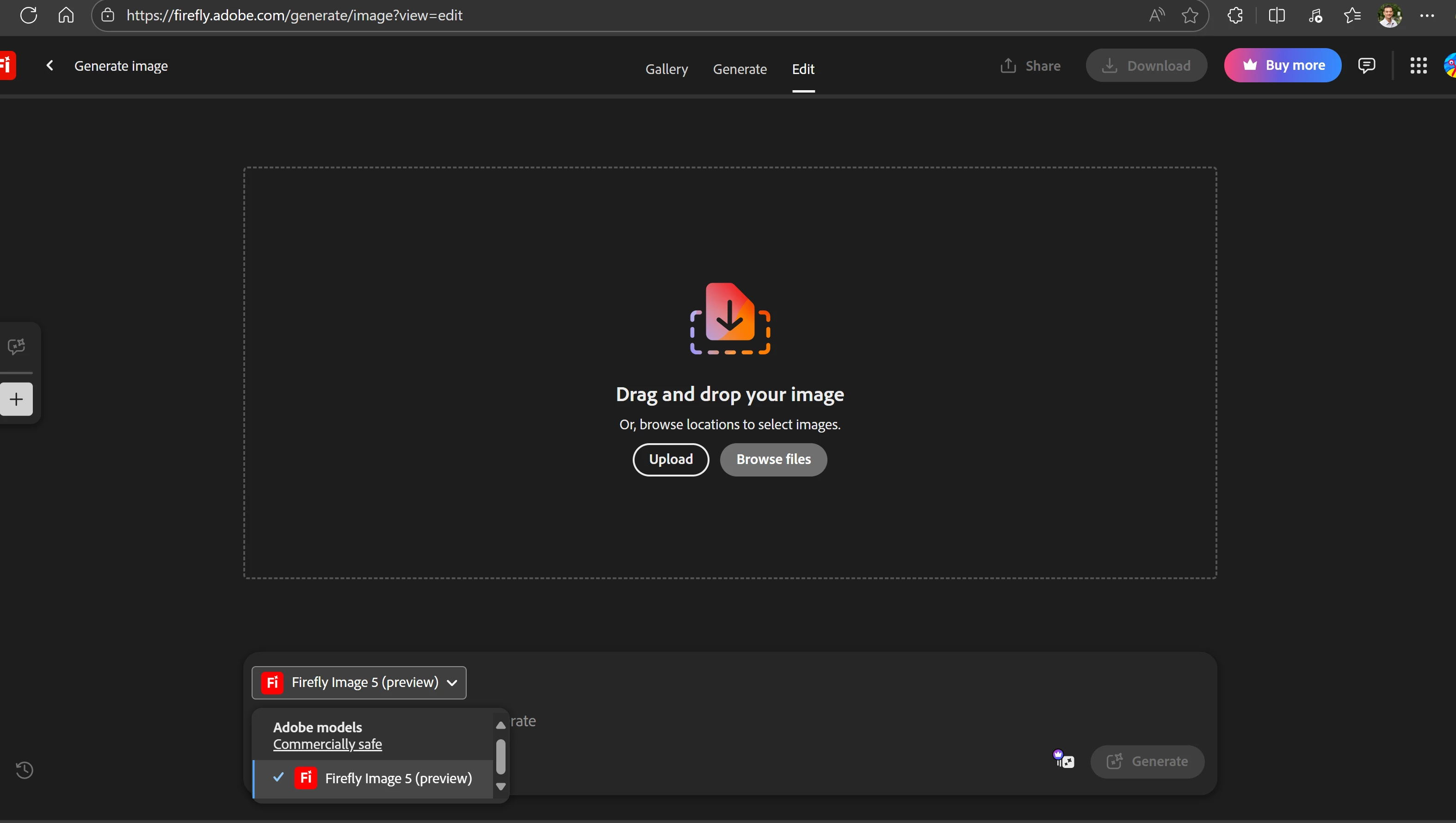This screenshot has width=1456, height=823.
Task: Click the browser address bar URL
Action: pyautogui.click(x=294, y=15)
